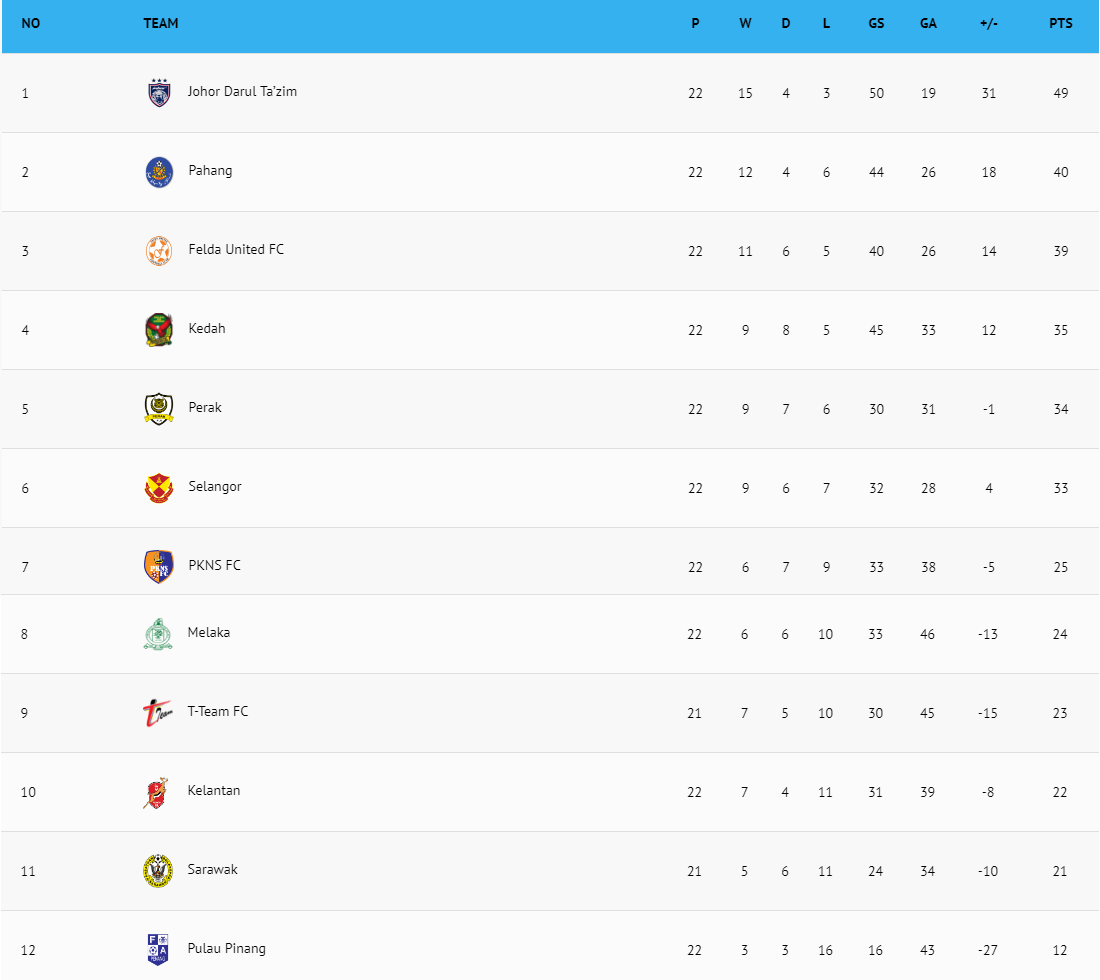The image size is (1100, 980).
Task: Click the Pahang team logo
Action: tap(158, 172)
